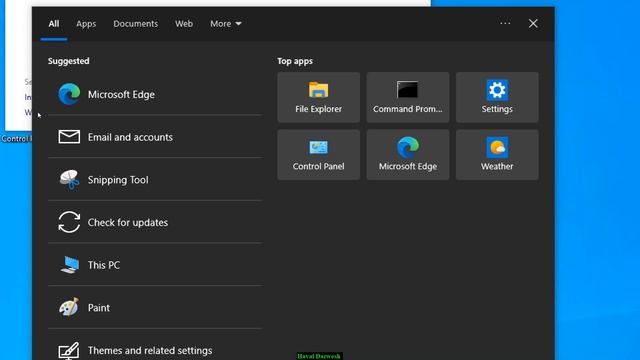Close the search panel with the X
Image resolution: width=640 pixels, height=360 pixels.
[x=533, y=23]
